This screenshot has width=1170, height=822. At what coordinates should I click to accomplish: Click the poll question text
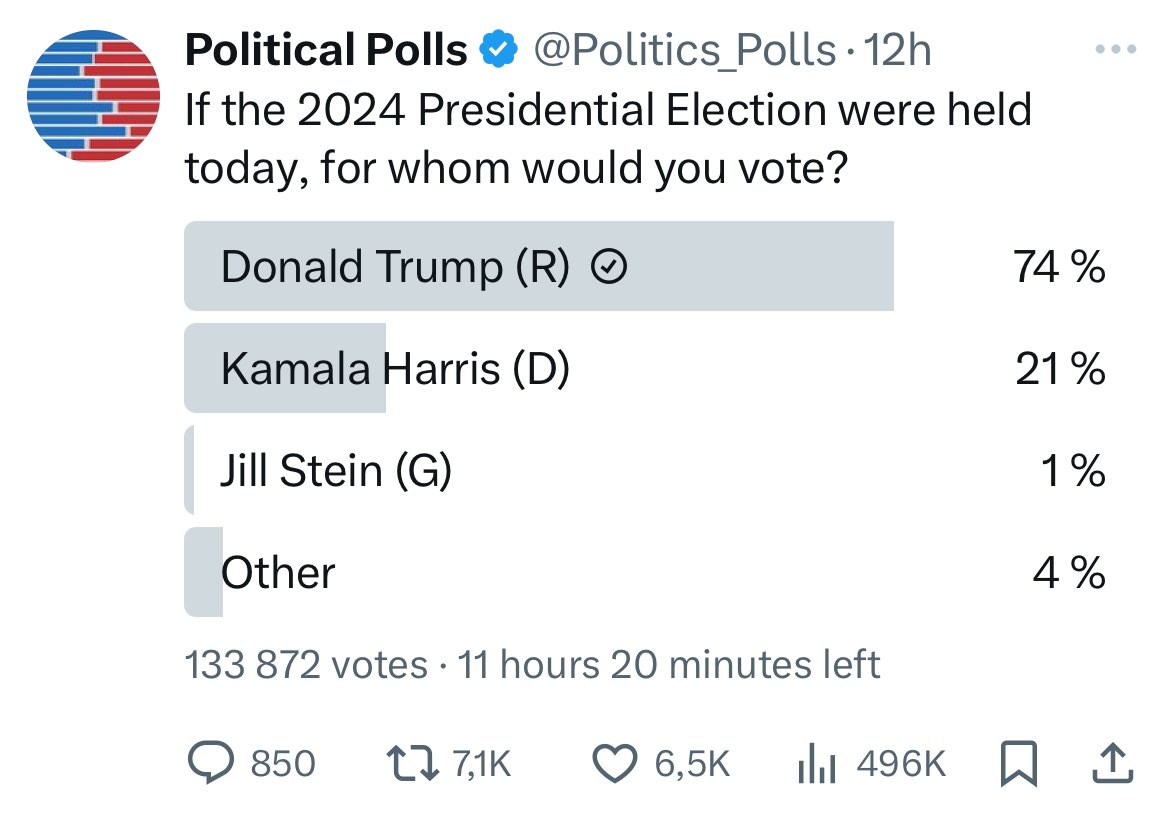coord(608,139)
